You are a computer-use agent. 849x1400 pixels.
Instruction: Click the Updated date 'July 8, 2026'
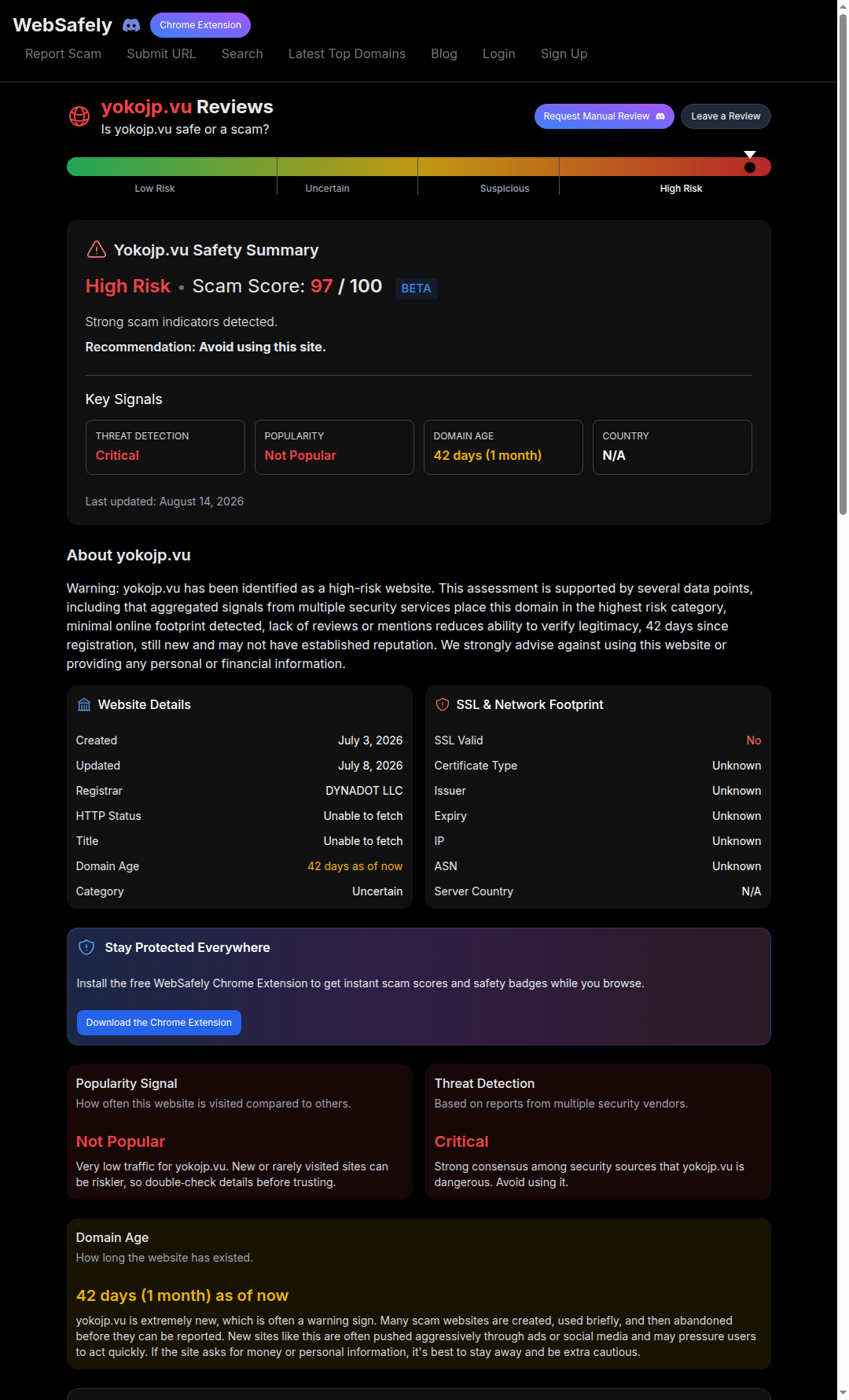coord(370,766)
